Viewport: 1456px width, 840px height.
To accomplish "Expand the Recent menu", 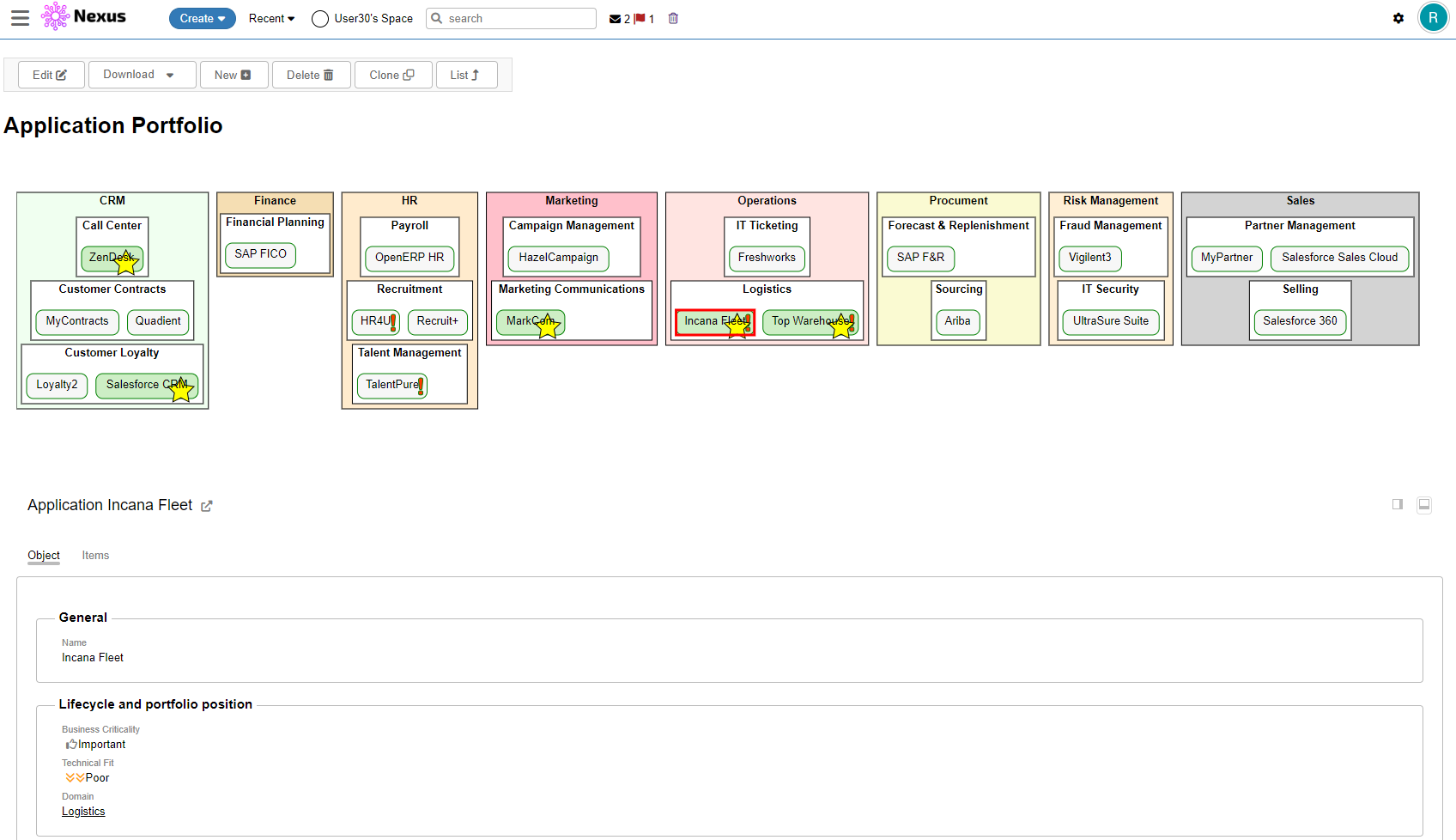I will (x=271, y=18).
